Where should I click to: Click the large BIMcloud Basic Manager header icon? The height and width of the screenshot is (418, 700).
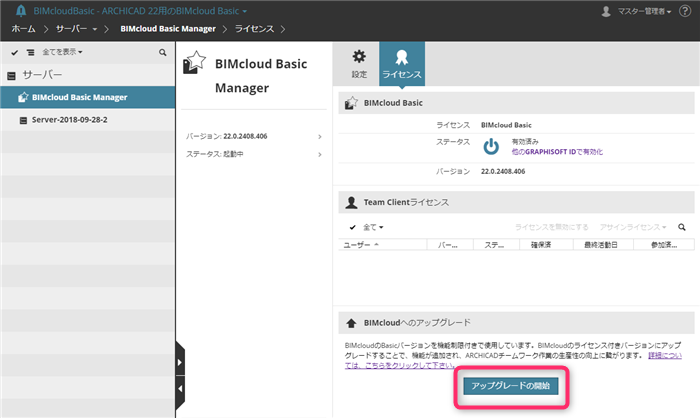(194, 63)
